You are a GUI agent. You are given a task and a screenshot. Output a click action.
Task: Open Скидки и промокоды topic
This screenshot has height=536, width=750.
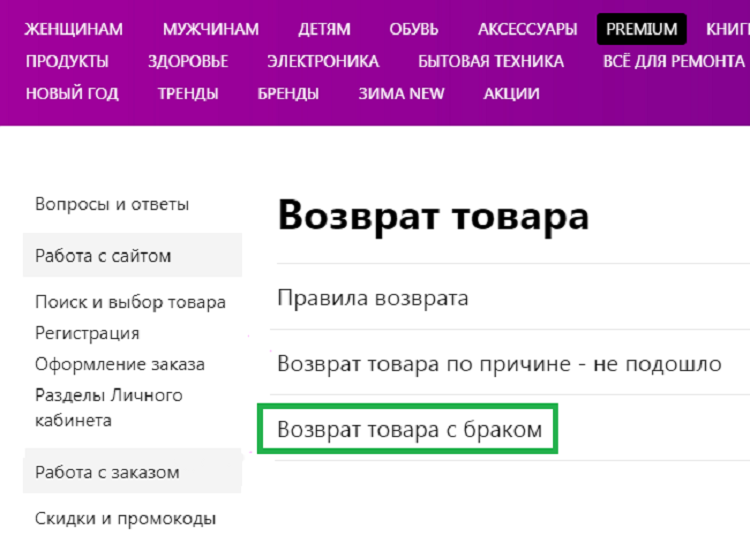pos(125,518)
